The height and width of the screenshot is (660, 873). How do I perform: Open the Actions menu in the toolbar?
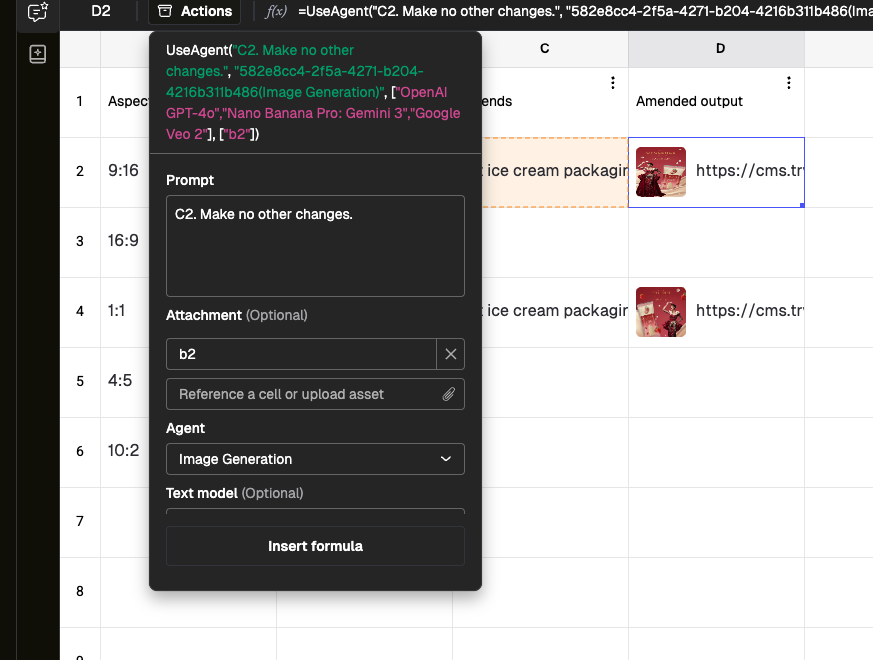coord(195,12)
